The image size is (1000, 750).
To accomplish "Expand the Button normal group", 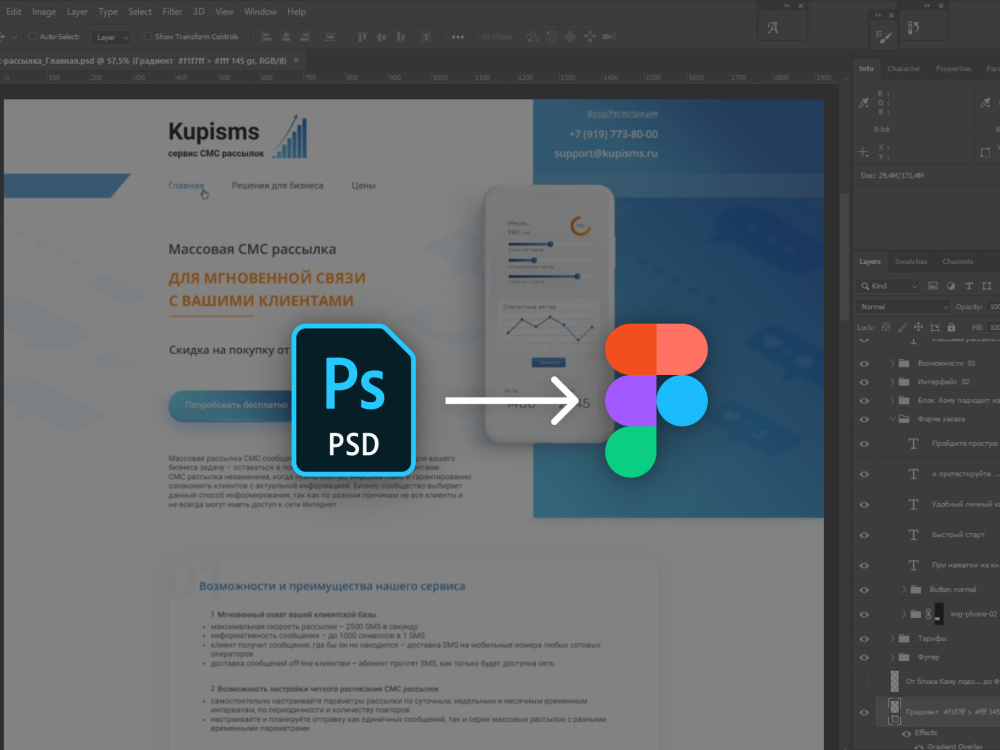I will click(x=904, y=590).
